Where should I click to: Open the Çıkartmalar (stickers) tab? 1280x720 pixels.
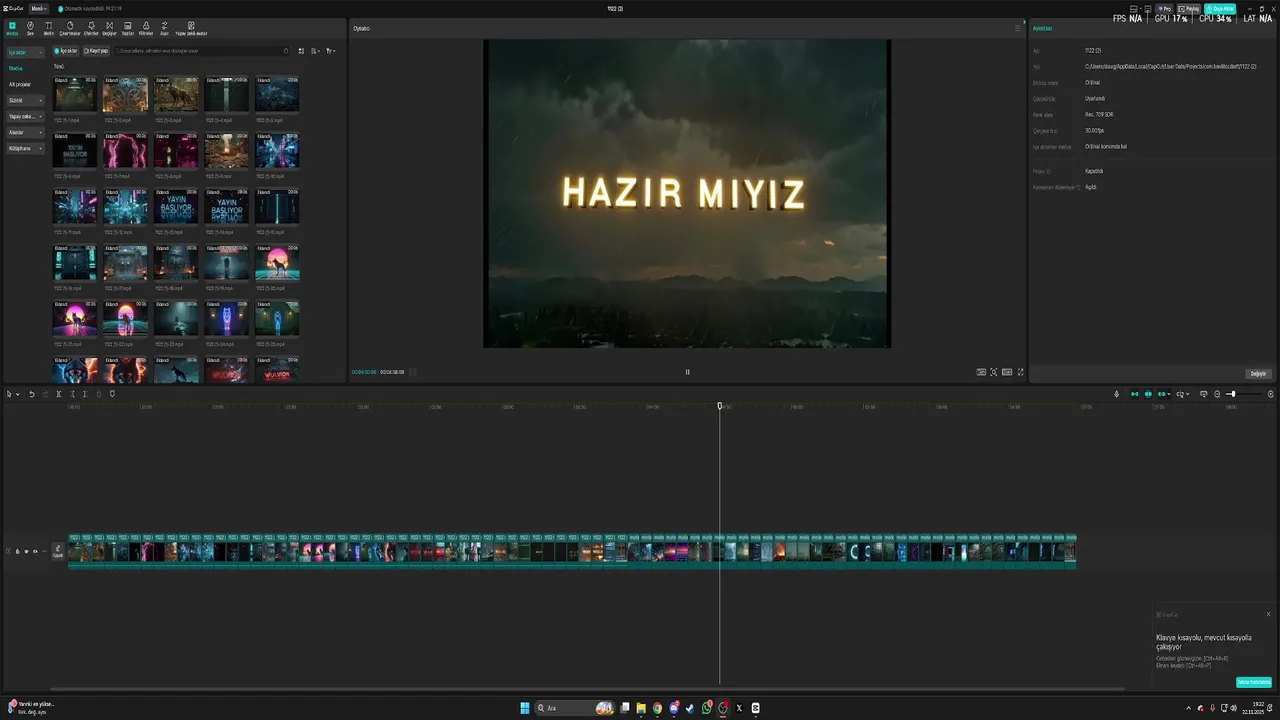70,28
